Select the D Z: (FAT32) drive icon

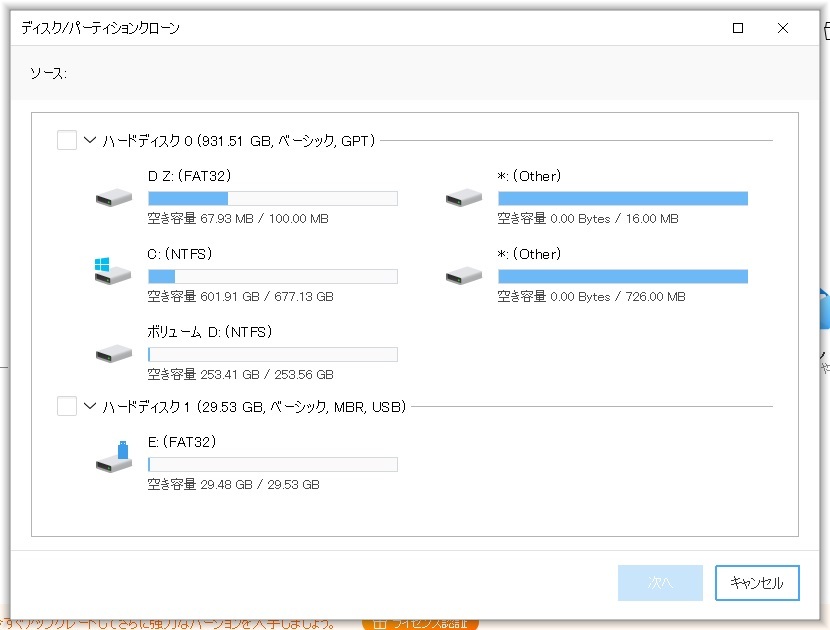[x=114, y=197]
